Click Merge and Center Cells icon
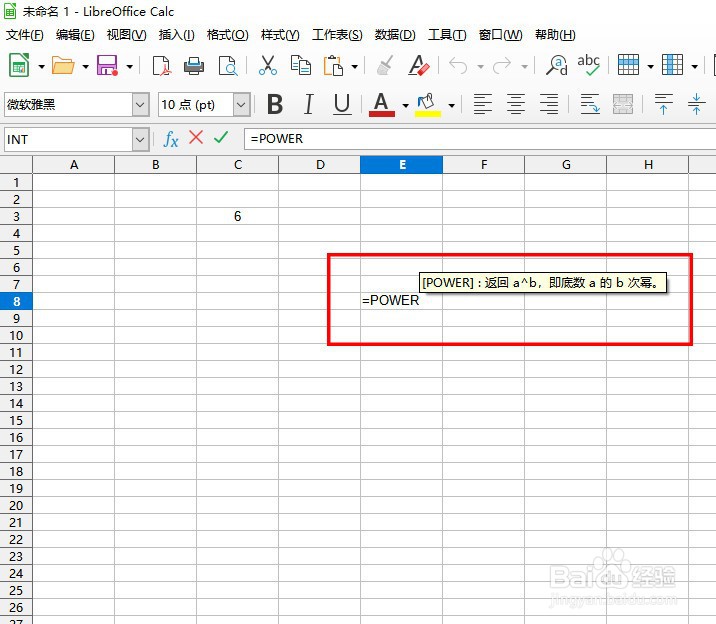 click(623, 104)
